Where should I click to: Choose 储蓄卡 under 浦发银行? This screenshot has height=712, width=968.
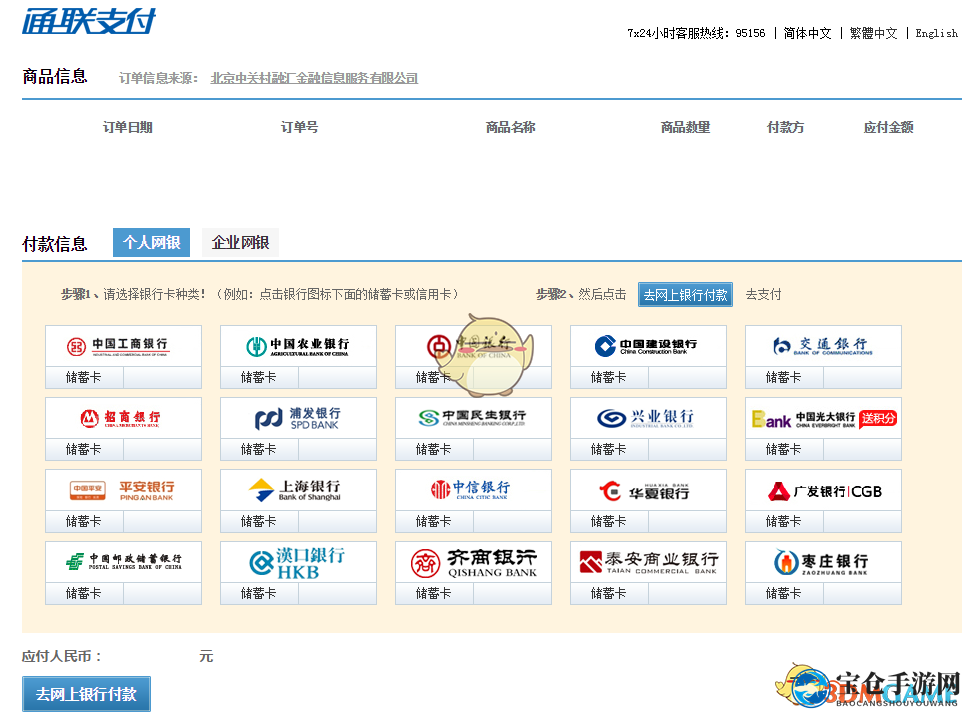[x=259, y=450]
